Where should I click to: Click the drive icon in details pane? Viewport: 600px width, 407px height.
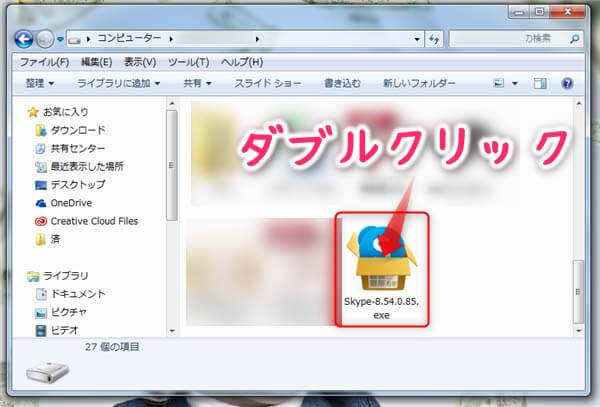(47, 372)
